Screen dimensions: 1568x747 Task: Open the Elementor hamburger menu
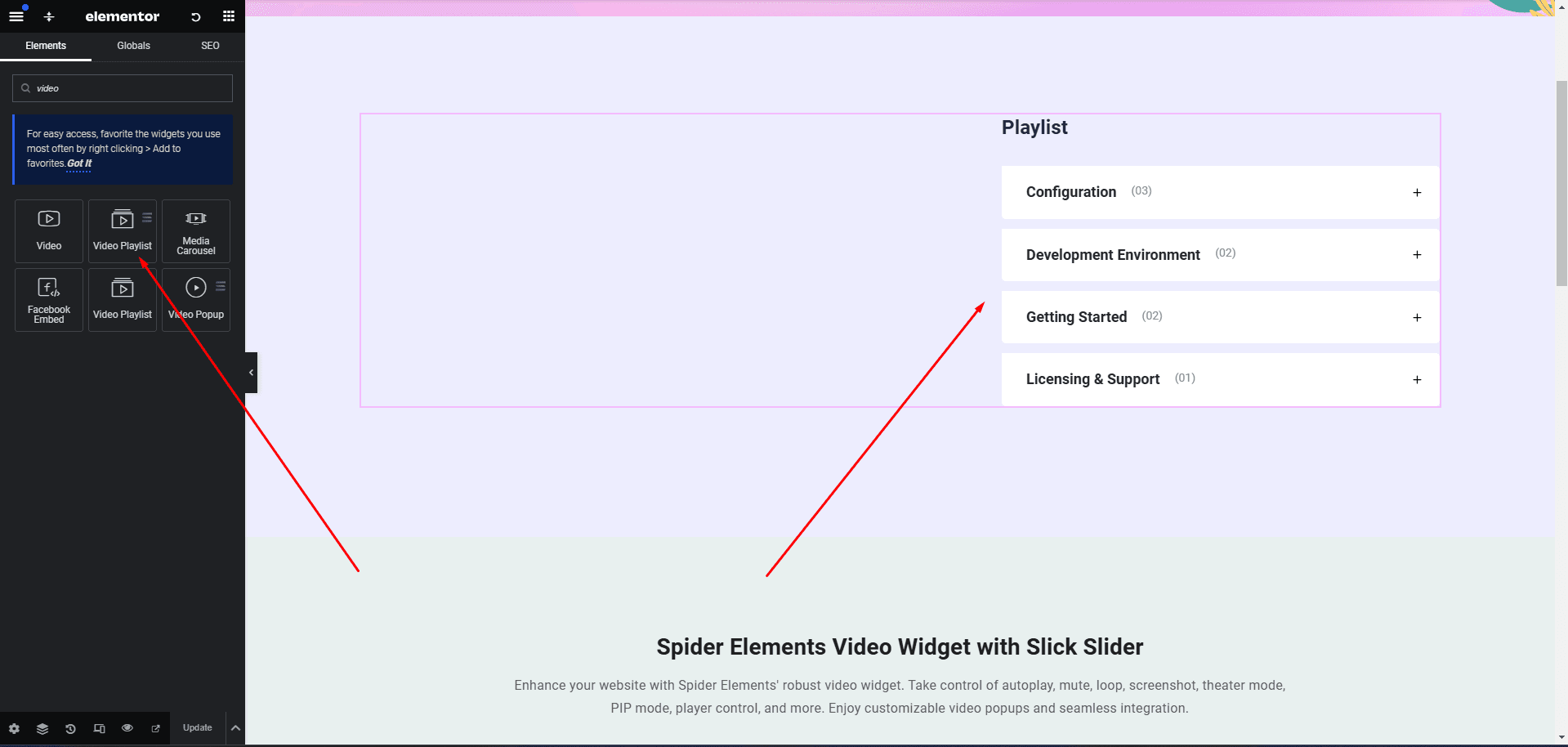pos(16,16)
